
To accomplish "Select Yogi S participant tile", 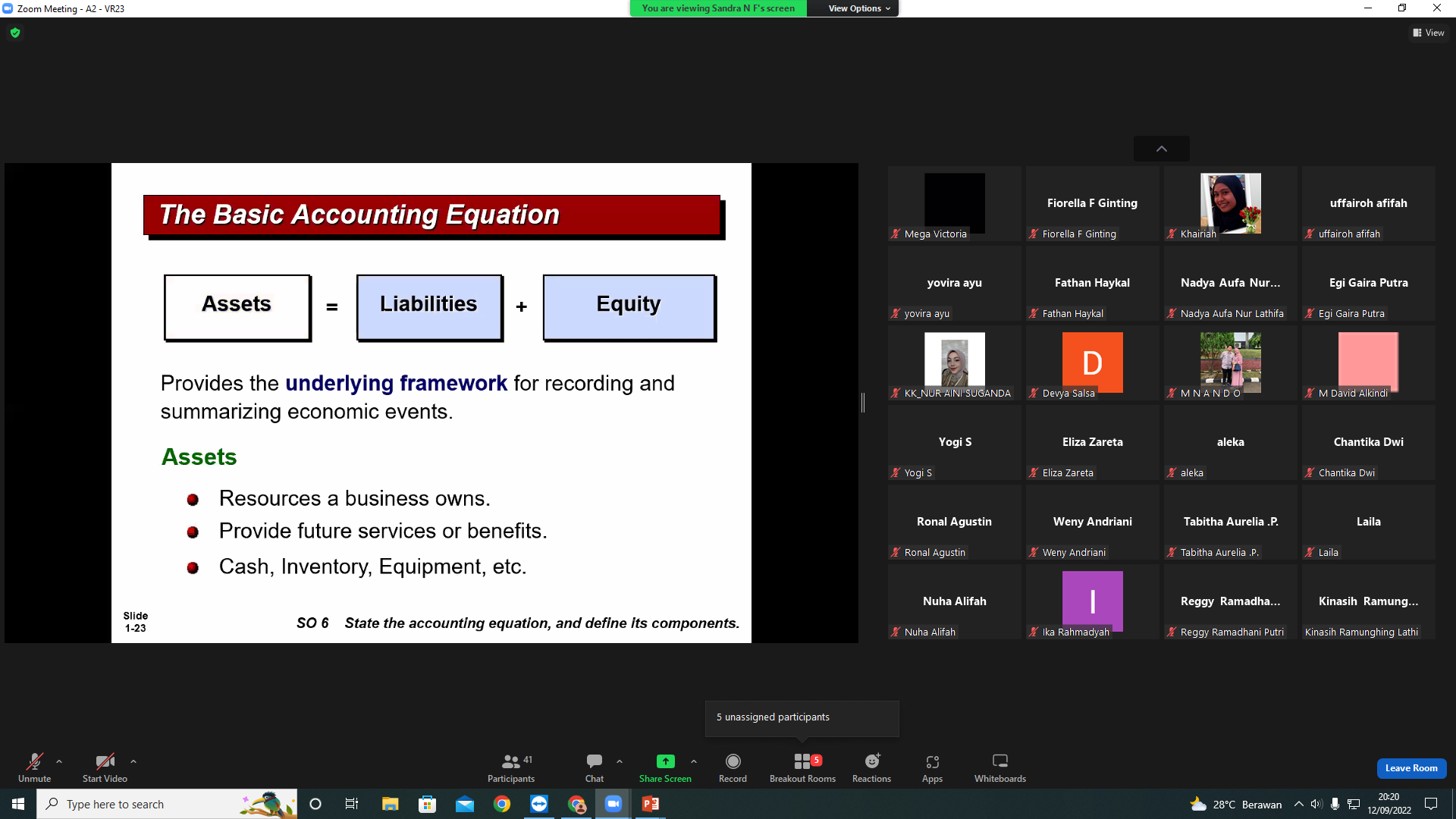I will 954,442.
